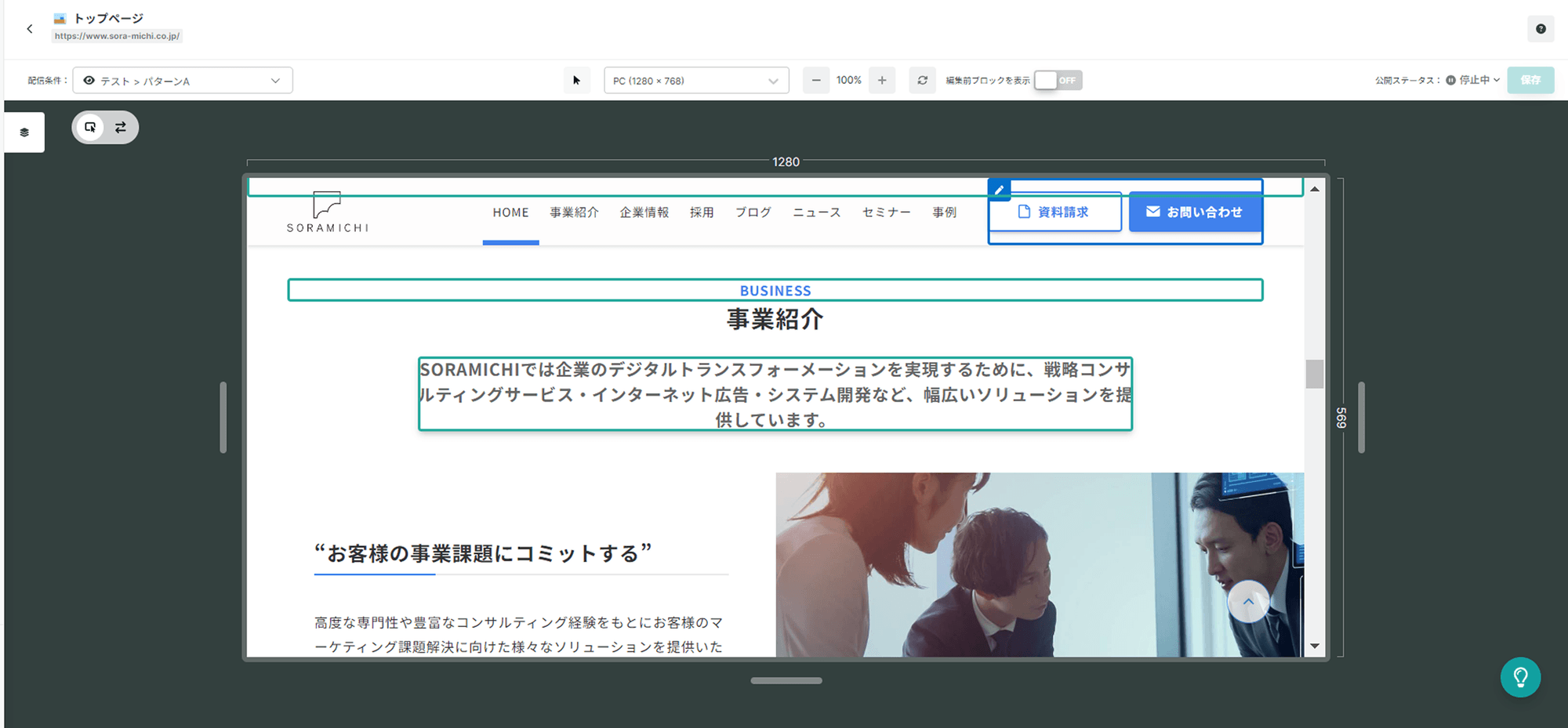The width and height of the screenshot is (1568, 728).
Task: Switch to the swap arrows mode icon
Action: pos(121,127)
